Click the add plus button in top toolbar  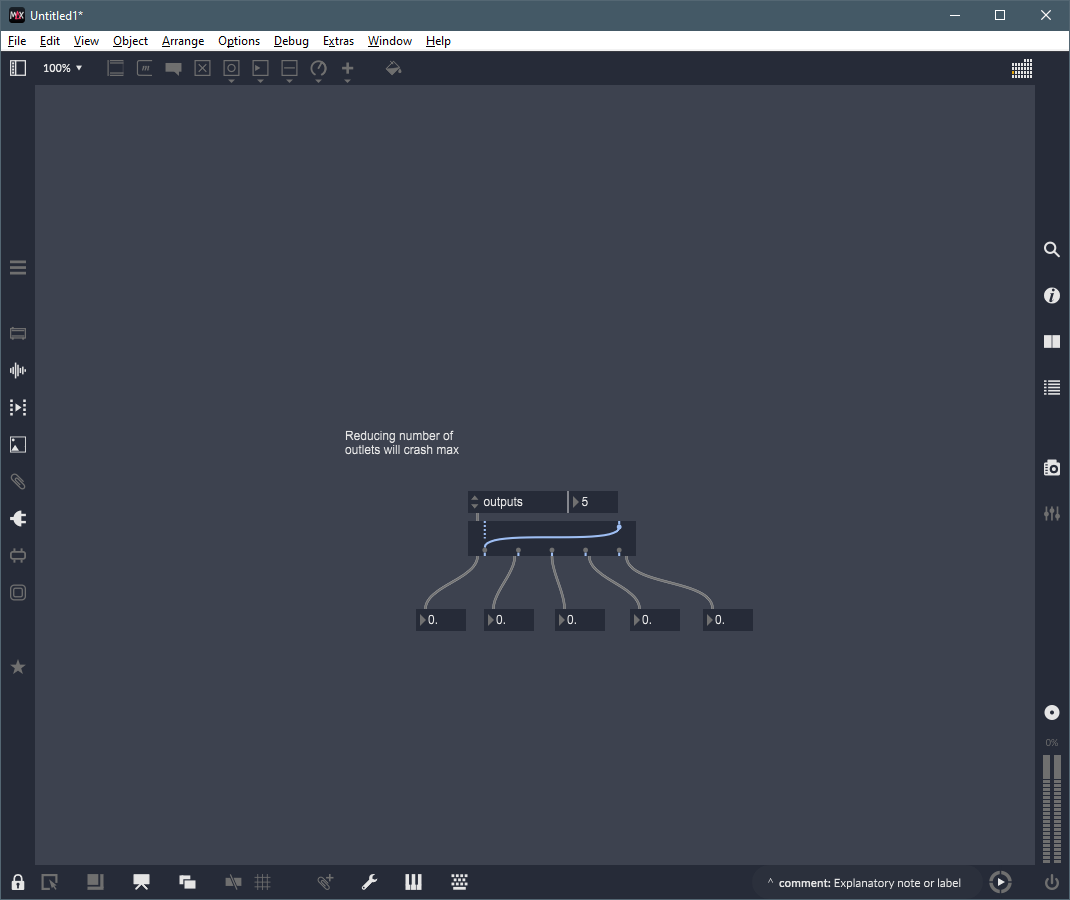(x=347, y=69)
